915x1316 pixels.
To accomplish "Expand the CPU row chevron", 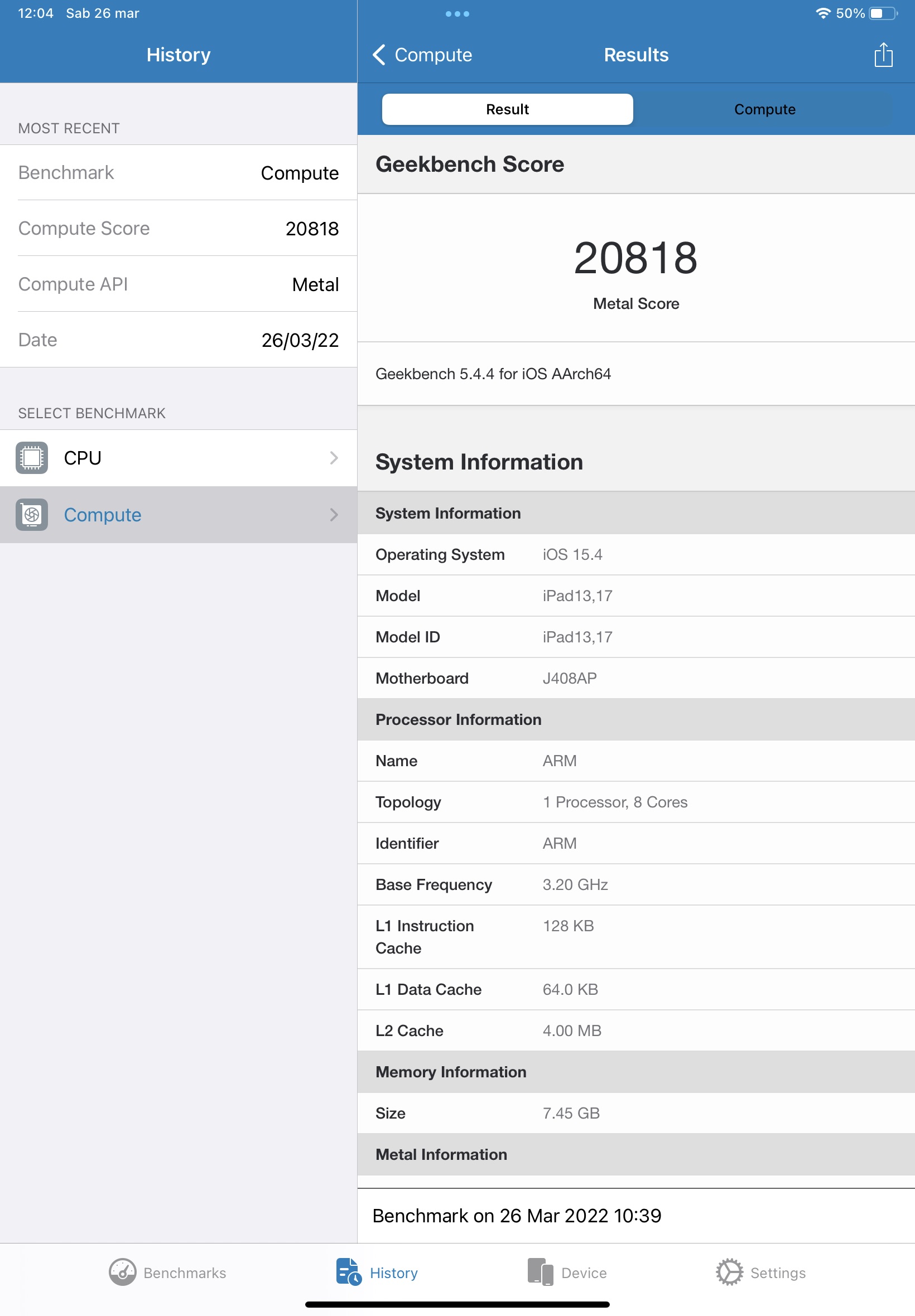I will [334, 458].
